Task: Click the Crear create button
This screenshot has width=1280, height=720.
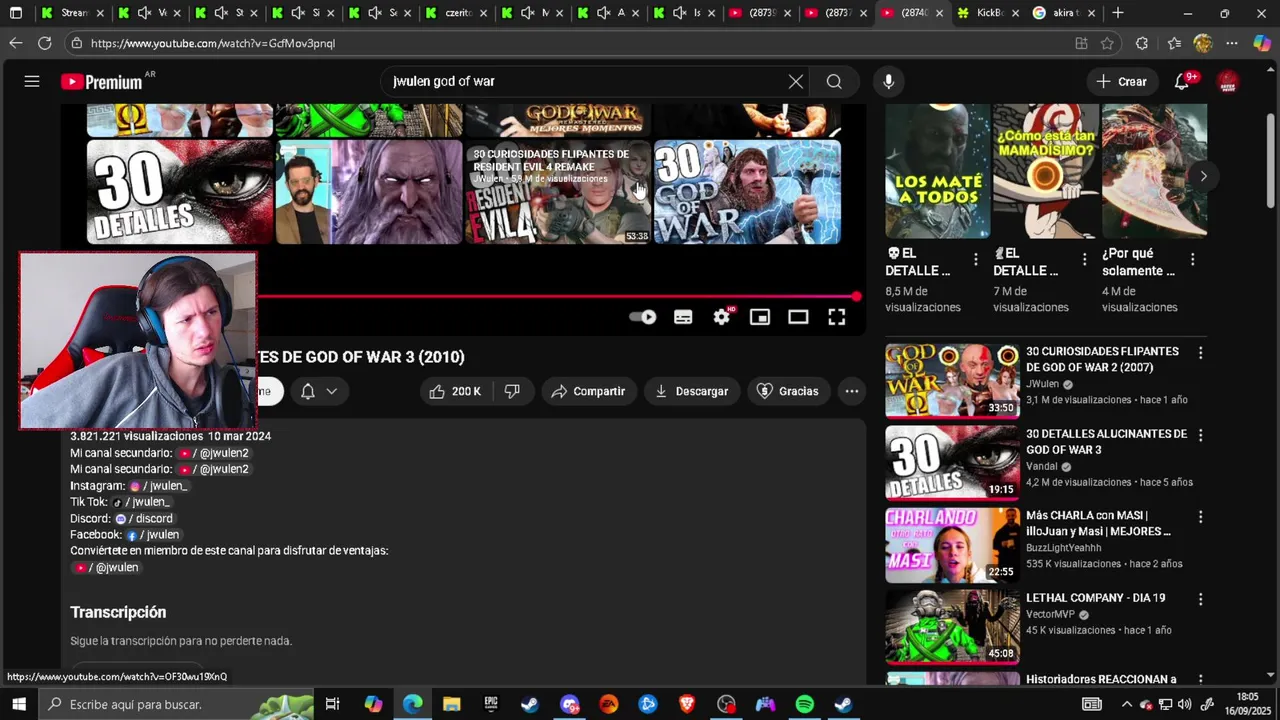Action: pyautogui.click(x=1121, y=81)
